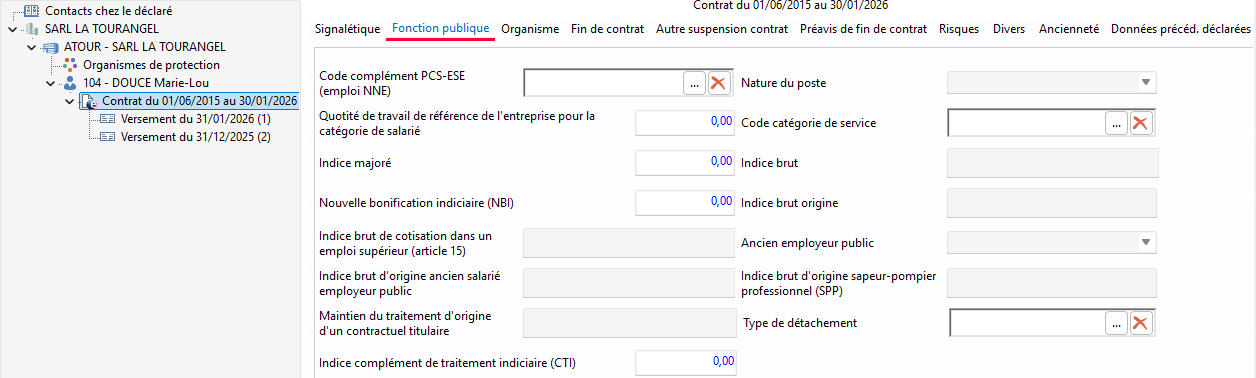1256x378 pixels.
Task: Collapse the SARL LA TOURANGEL node
Action: (x=12, y=28)
